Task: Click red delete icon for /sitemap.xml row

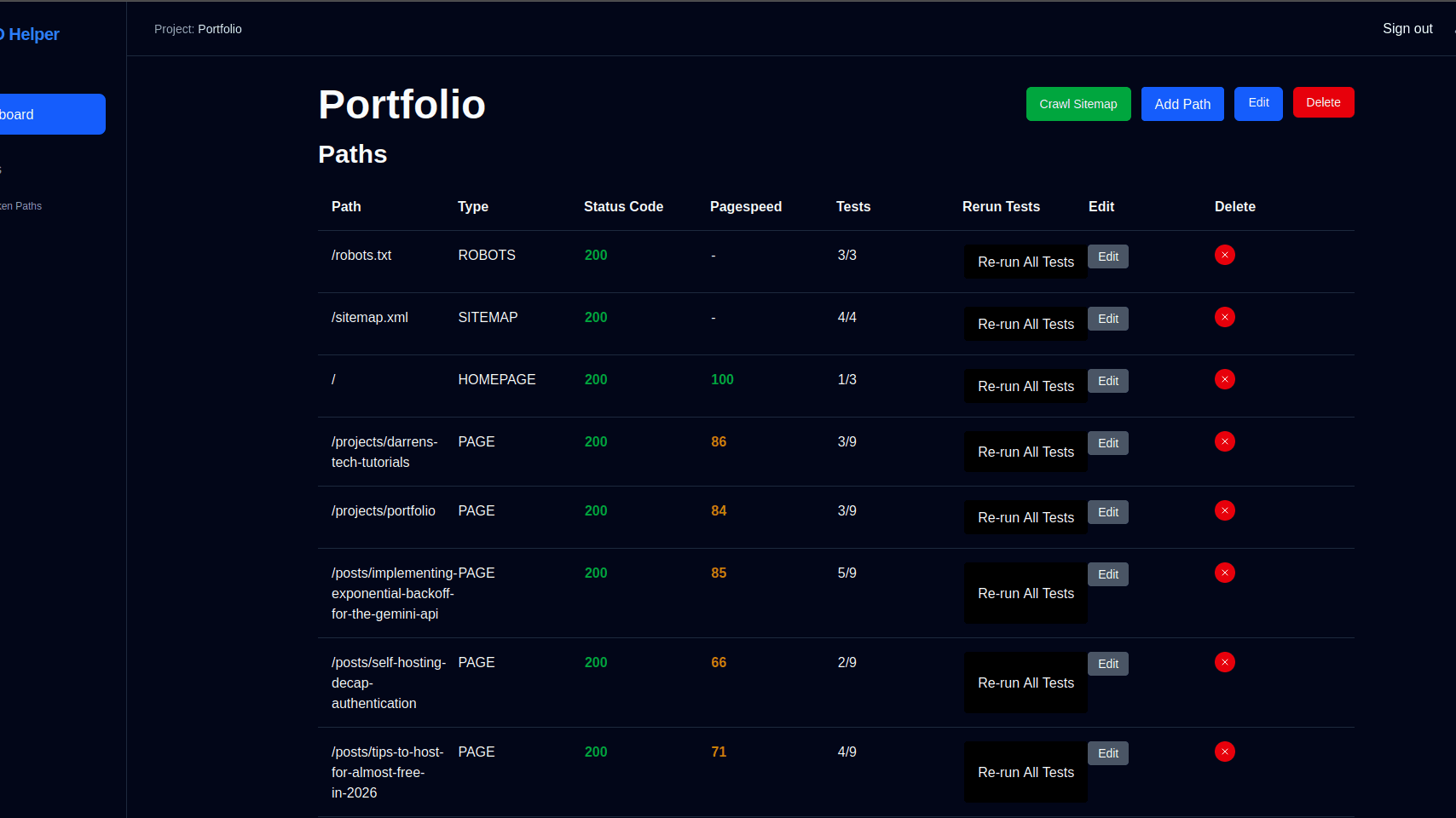Action: click(1224, 317)
